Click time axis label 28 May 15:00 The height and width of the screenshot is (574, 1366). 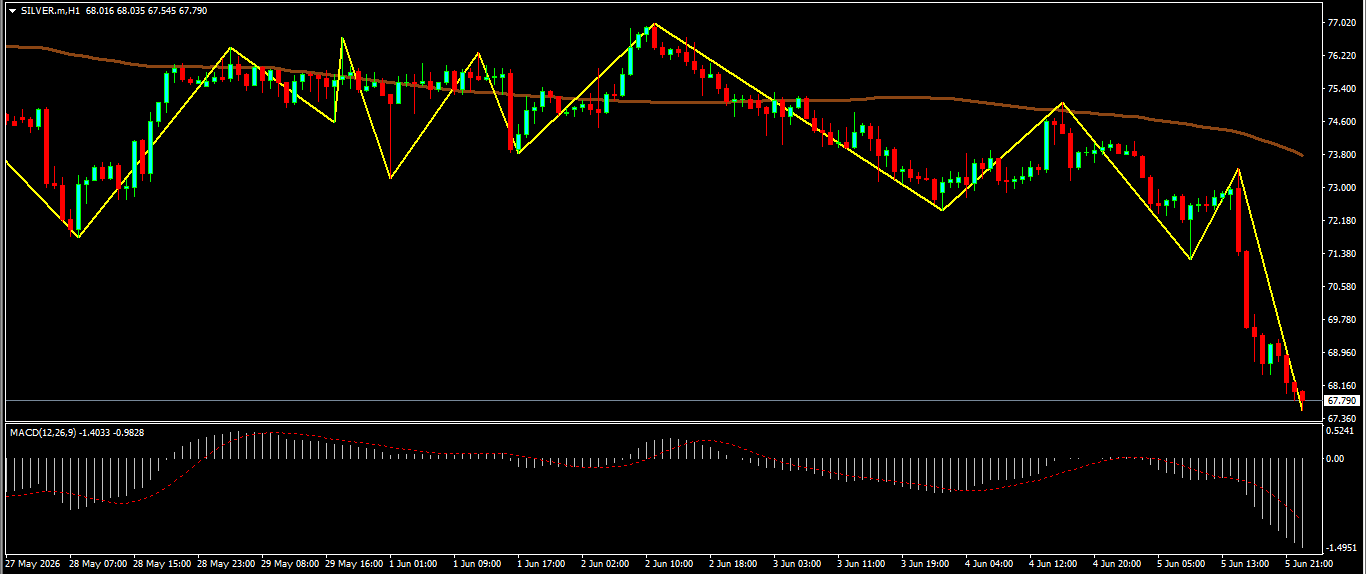[x=162, y=564]
